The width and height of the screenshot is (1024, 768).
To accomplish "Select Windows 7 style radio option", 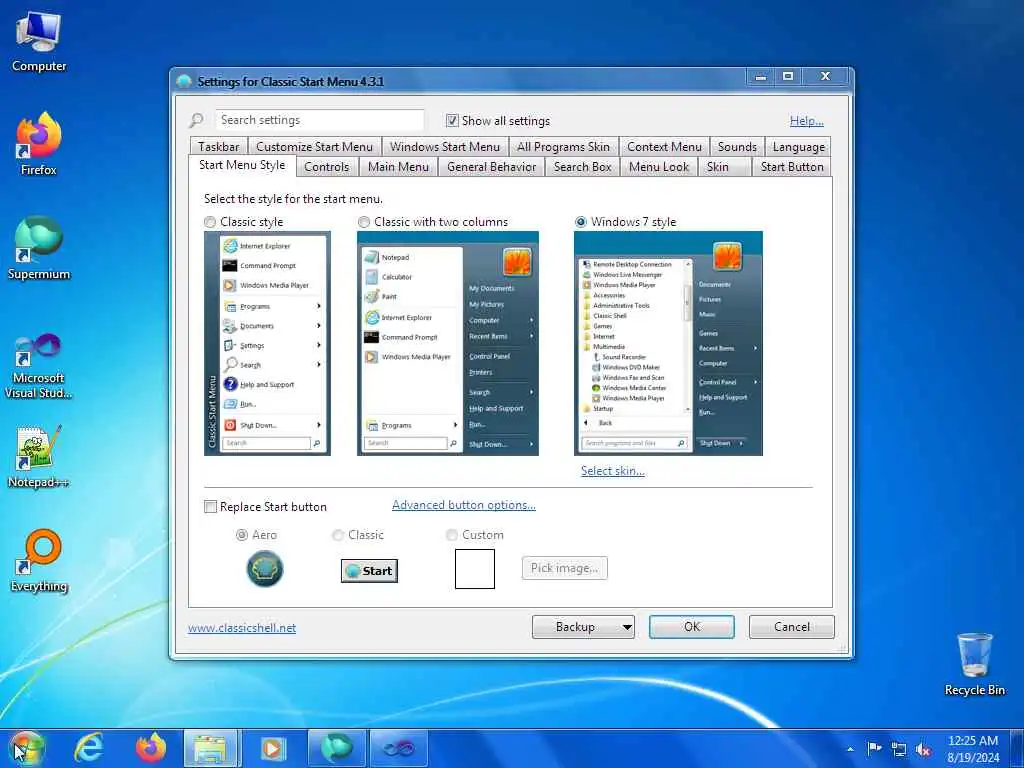I will click(581, 222).
